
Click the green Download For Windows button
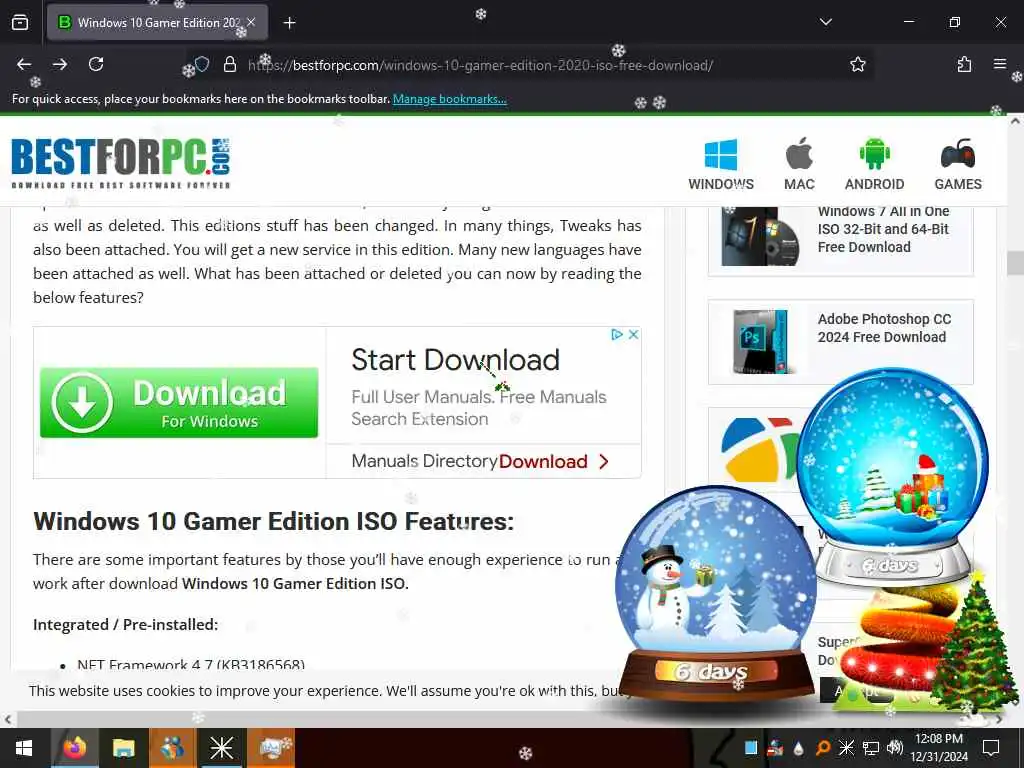tap(179, 402)
